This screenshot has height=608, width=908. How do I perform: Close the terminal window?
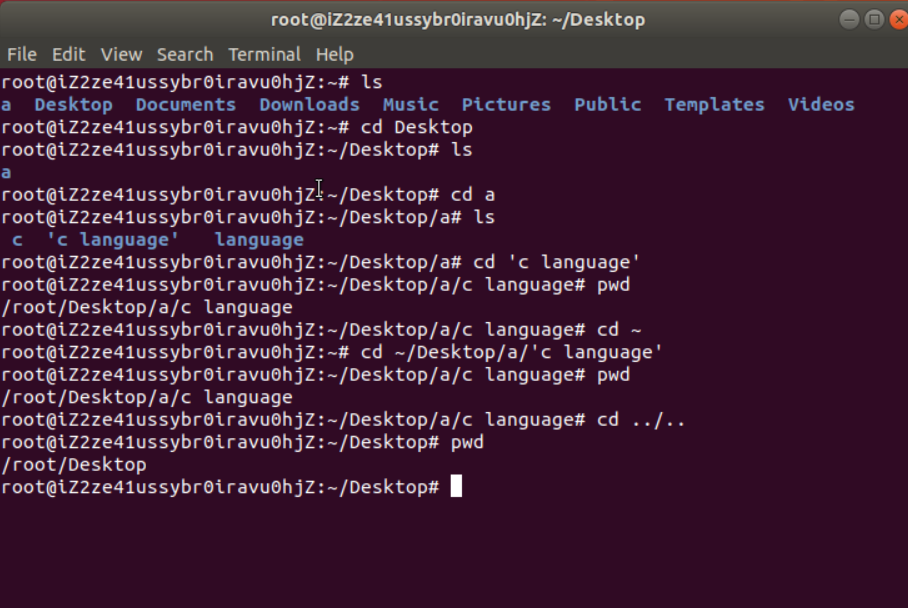(898, 20)
